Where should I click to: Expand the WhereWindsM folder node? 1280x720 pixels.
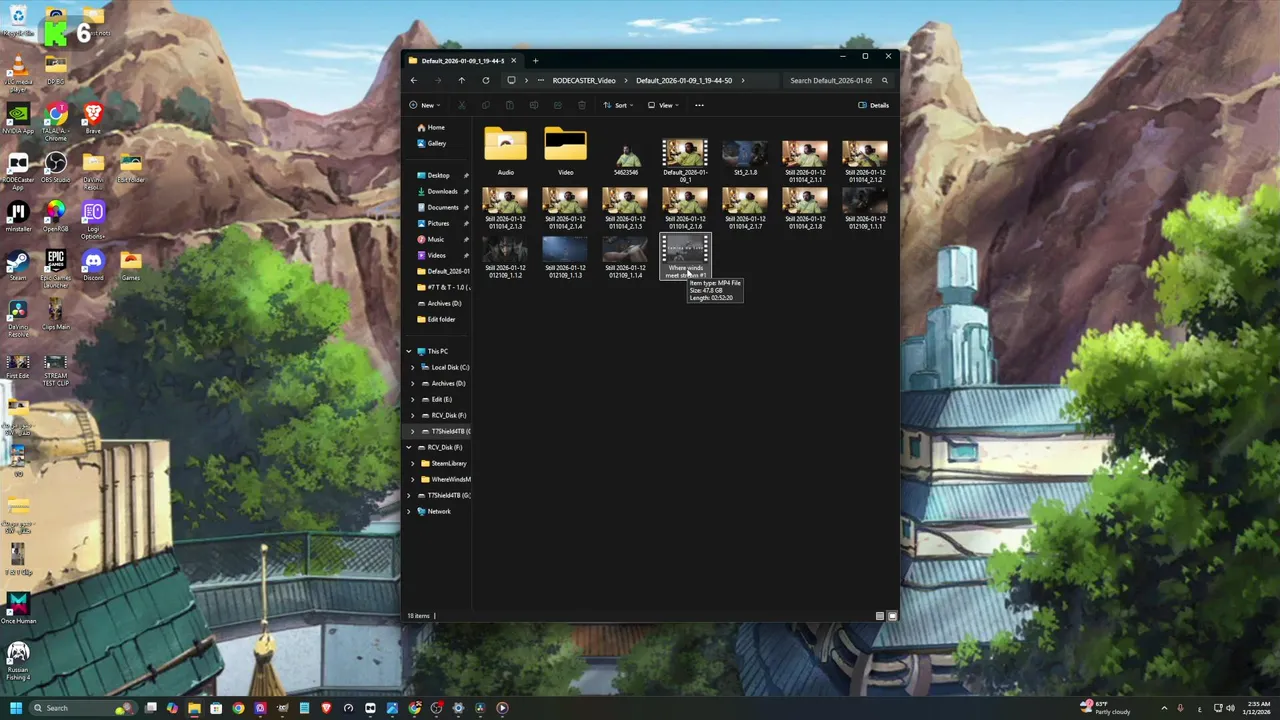412,479
